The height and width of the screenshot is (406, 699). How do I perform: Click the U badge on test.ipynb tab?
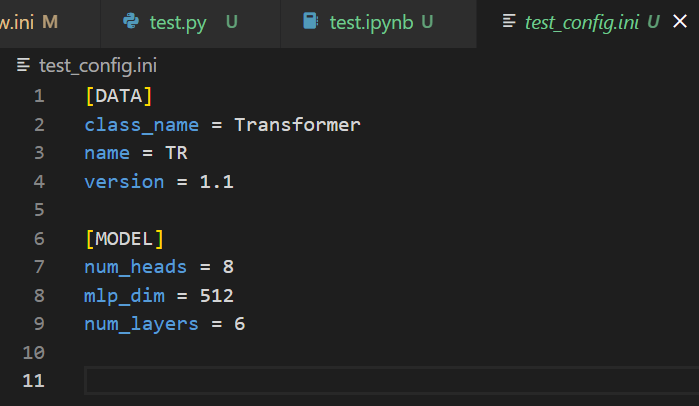coord(427,21)
